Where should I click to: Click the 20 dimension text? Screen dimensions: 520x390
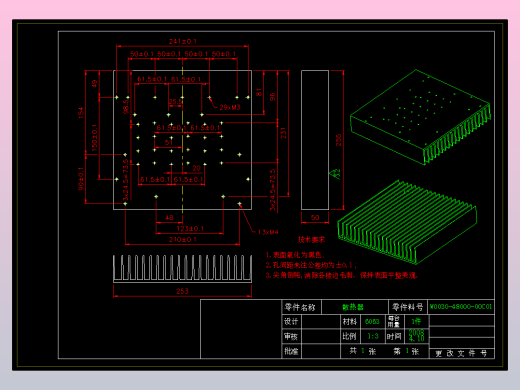[197, 168]
